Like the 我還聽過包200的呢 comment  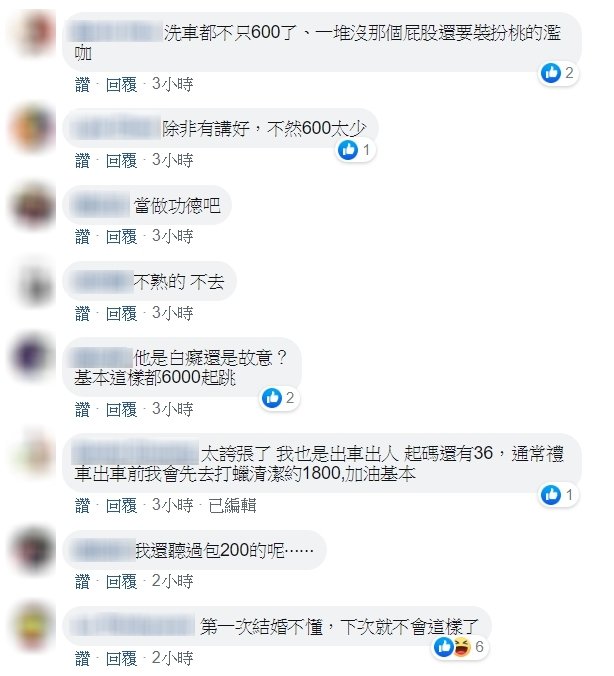click(82, 582)
